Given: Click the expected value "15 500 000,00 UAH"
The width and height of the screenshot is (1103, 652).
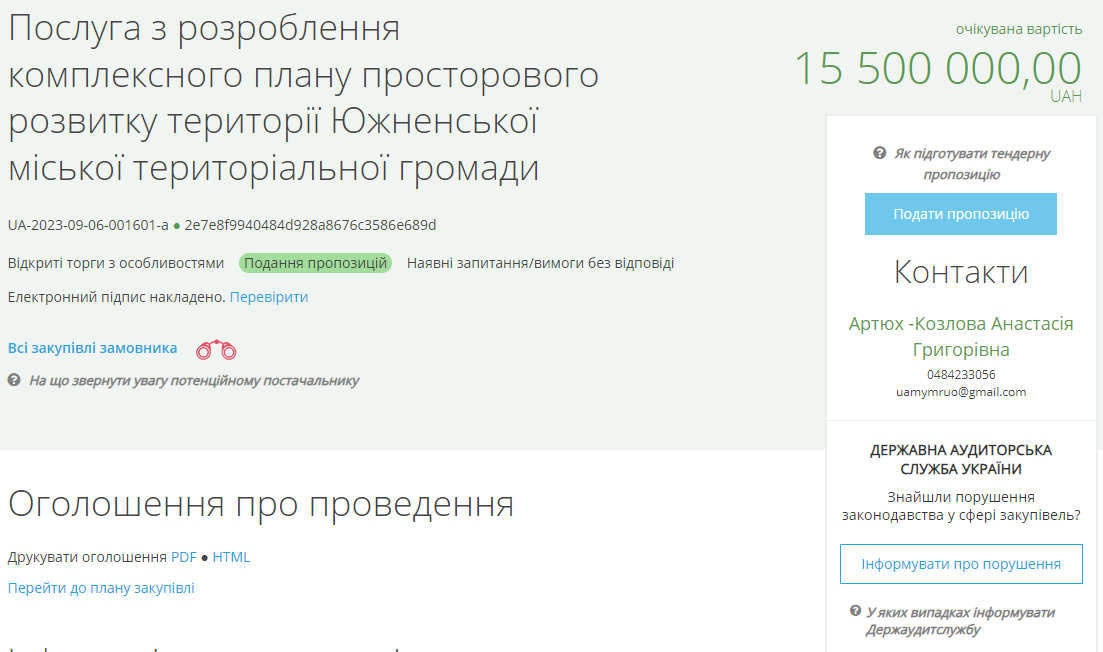Looking at the screenshot, I should 941,70.
